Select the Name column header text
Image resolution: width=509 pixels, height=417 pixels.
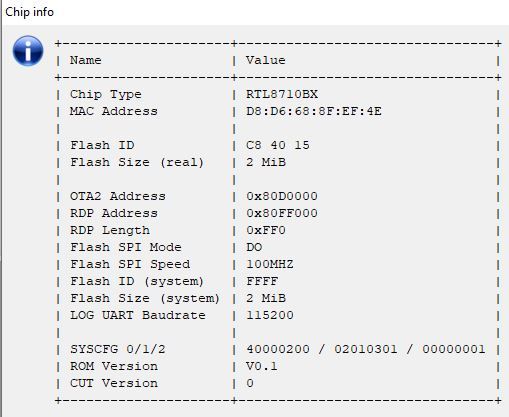pyautogui.click(x=85, y=60)
